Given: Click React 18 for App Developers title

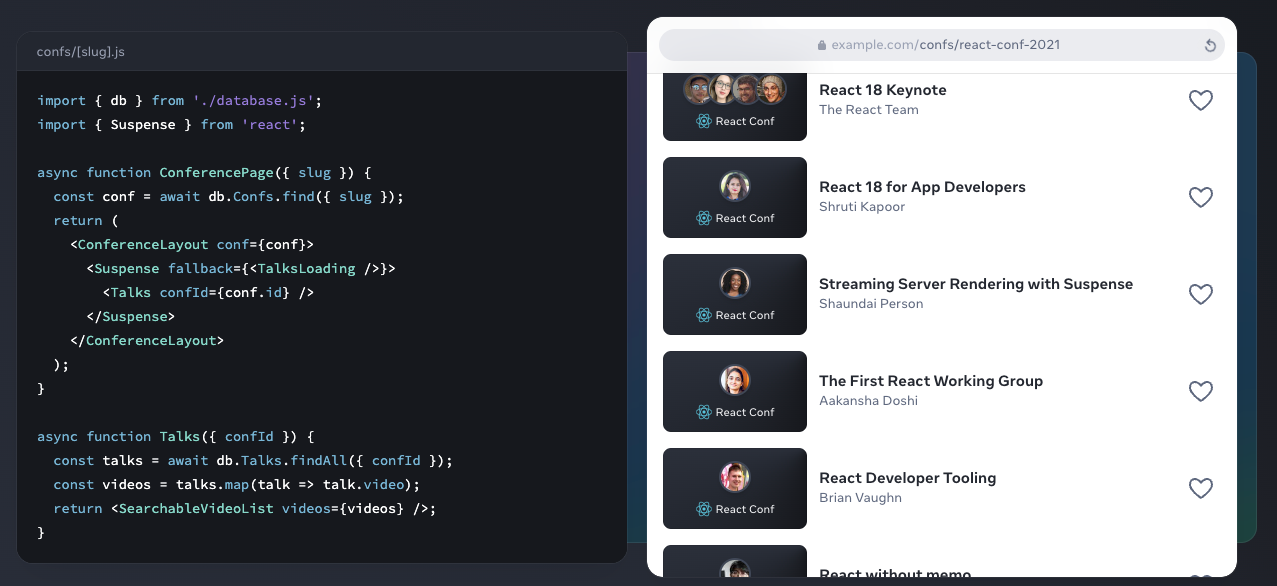Looking at the screenshot, I should [922, 187].
